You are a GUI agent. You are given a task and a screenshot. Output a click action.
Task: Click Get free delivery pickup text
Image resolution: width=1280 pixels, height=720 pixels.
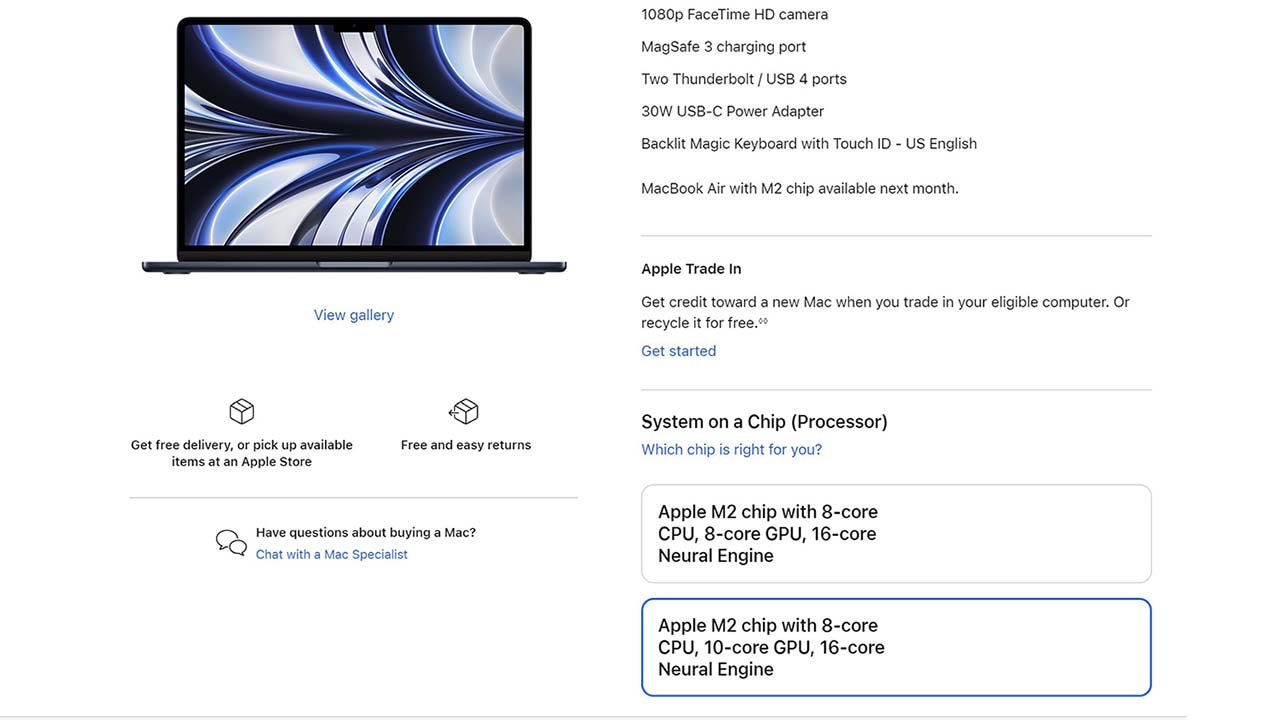[x=240, y=453]
